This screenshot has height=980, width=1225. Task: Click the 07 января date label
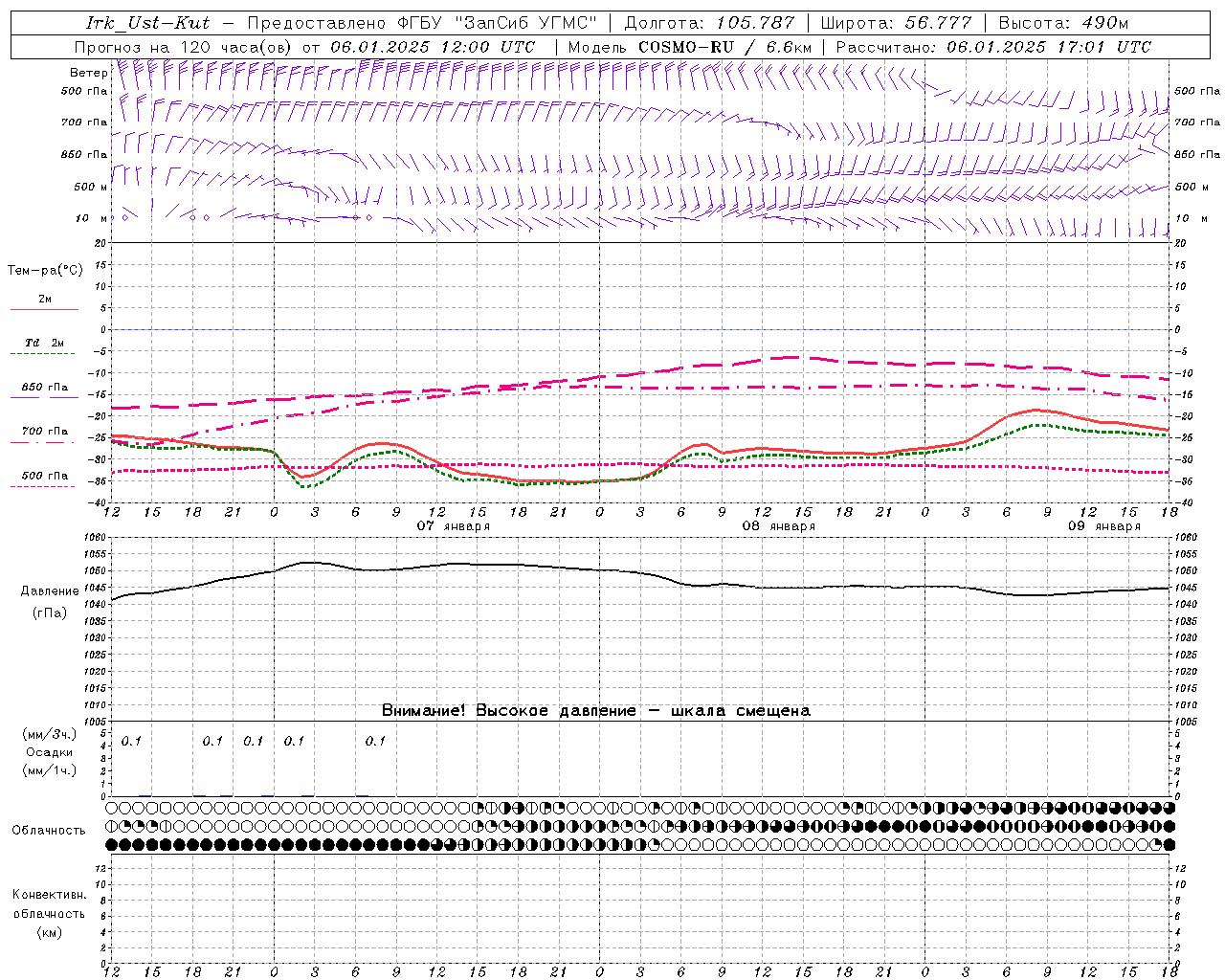click(454, 526)
